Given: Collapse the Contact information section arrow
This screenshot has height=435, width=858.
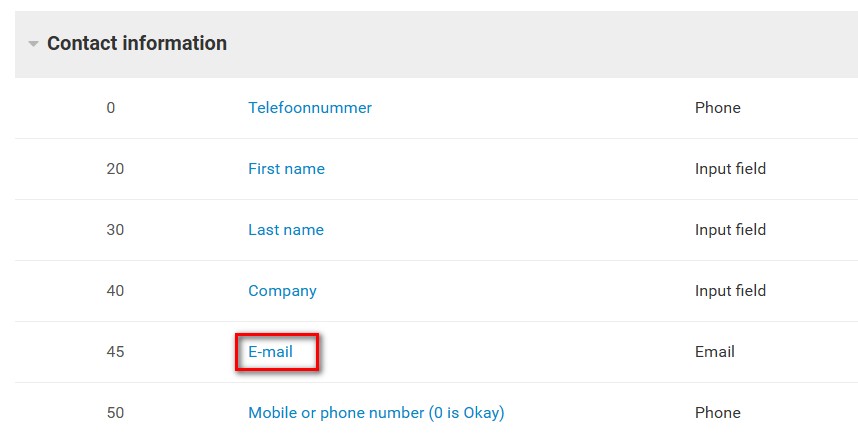Looking at the screenshot, I should 33,44.
